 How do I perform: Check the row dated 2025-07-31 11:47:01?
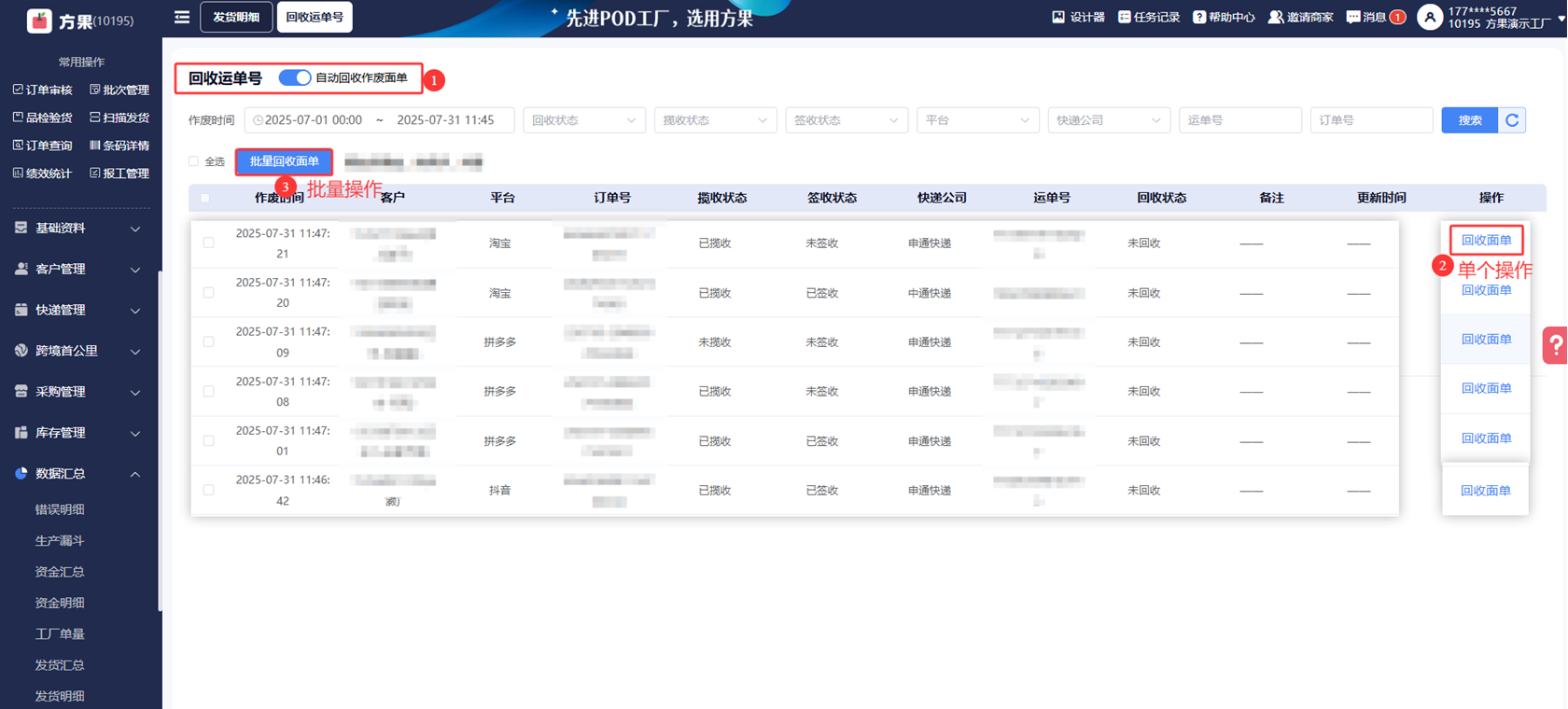tap(209, 440)
